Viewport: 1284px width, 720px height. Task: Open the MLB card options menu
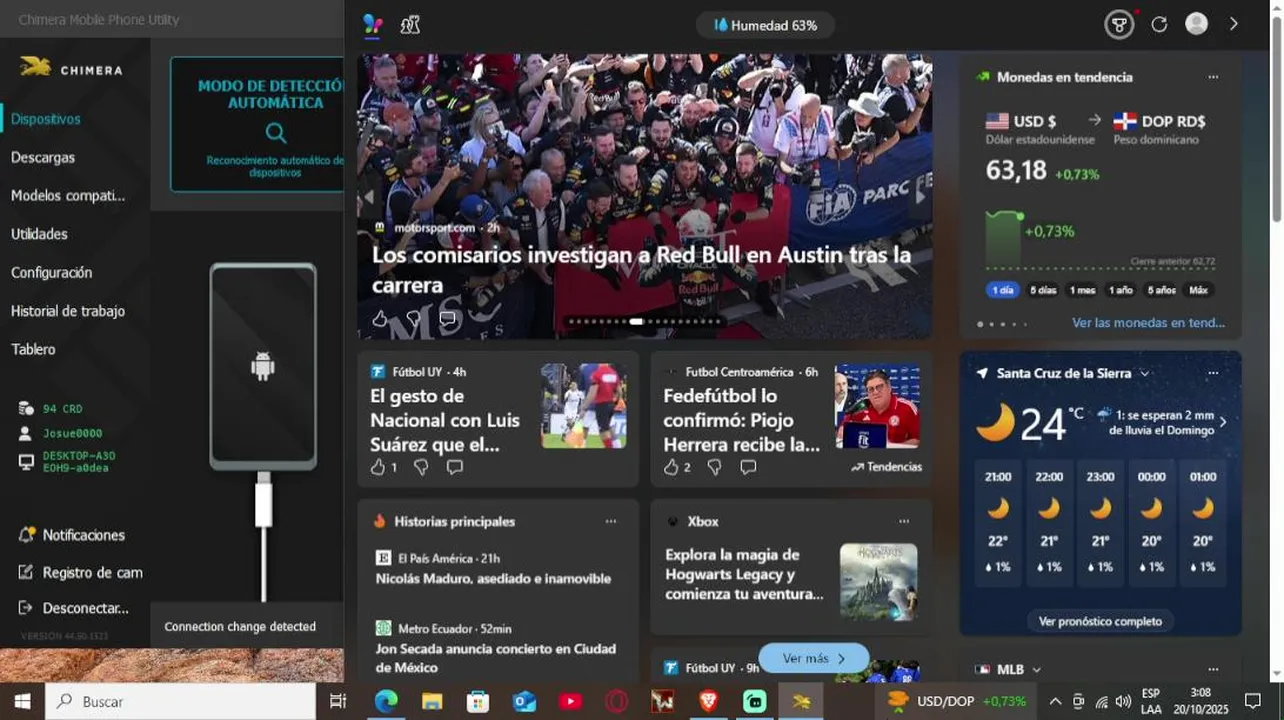click(x=1213, y=669)
